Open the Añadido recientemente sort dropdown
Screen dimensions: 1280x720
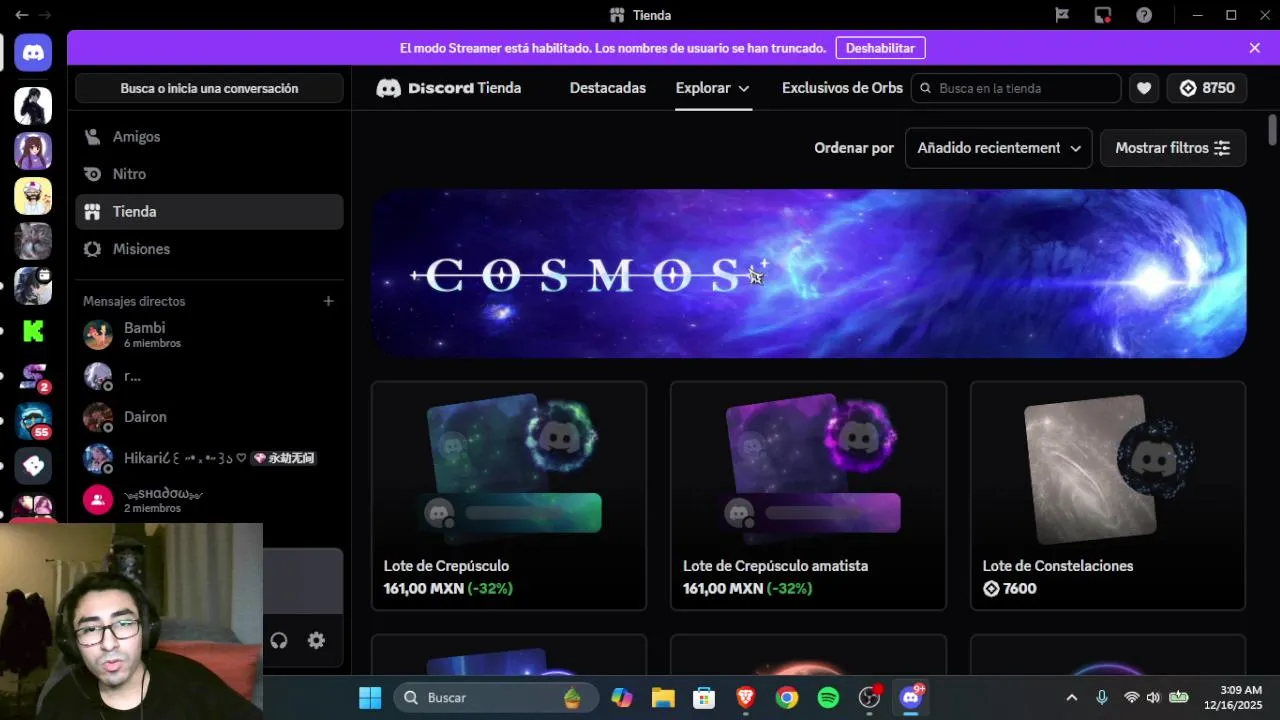(998, 148)
